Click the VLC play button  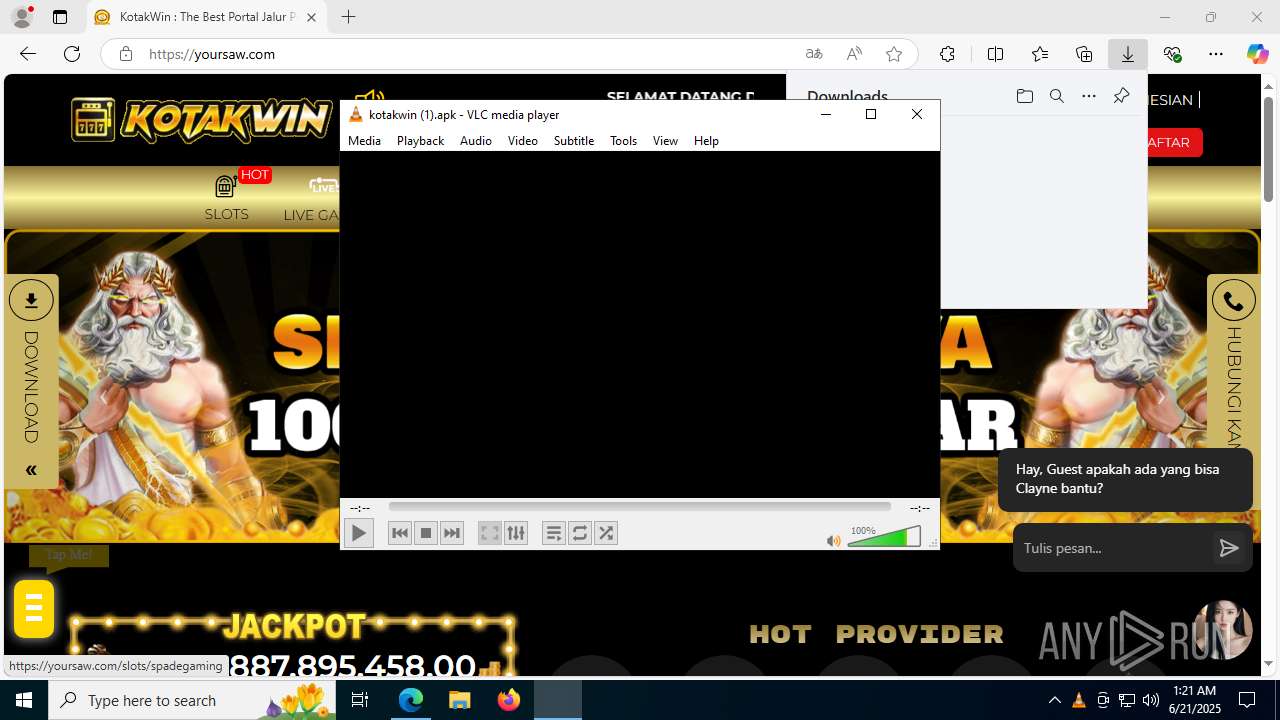(x=358, y=533)
